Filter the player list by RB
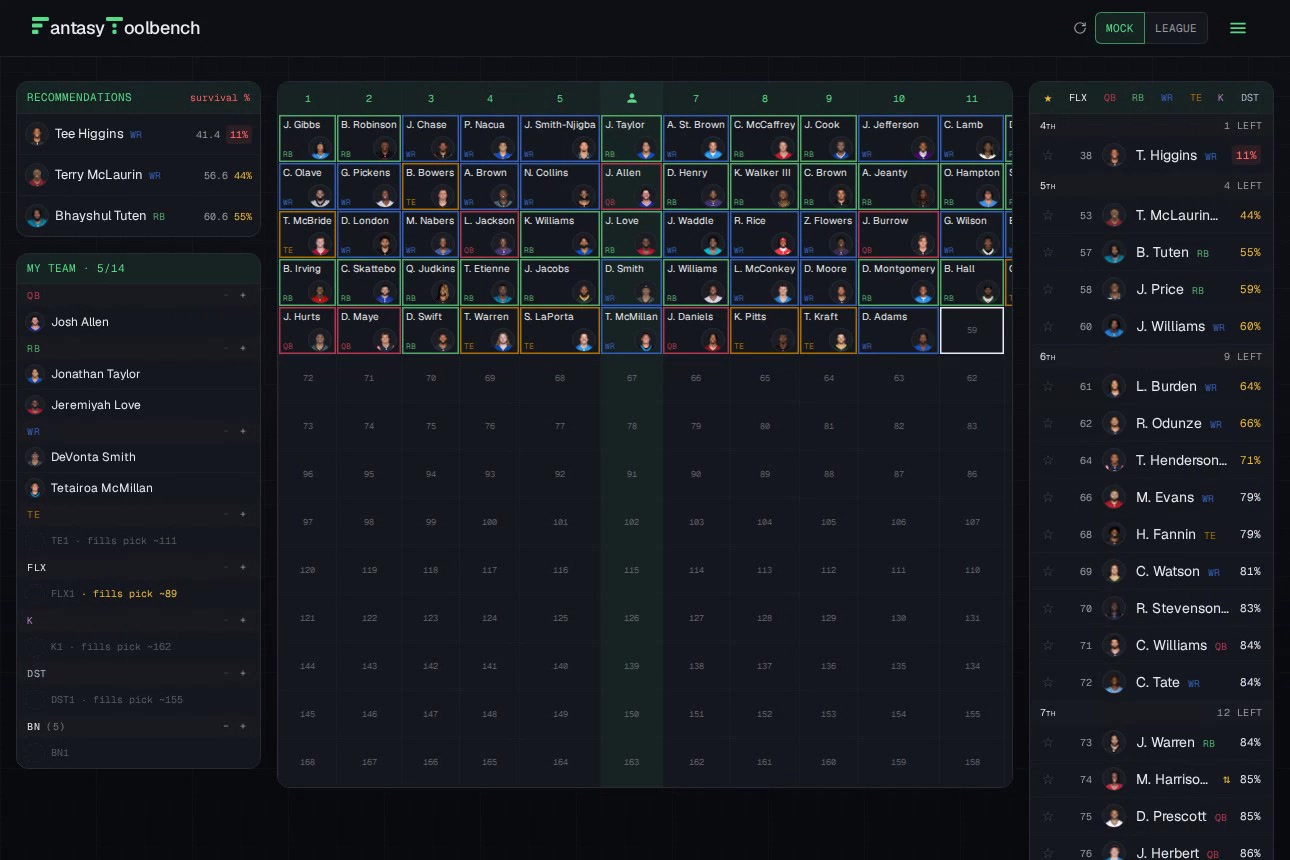Viewport: 1290px width, 860px height. [x=1138, y=98]
